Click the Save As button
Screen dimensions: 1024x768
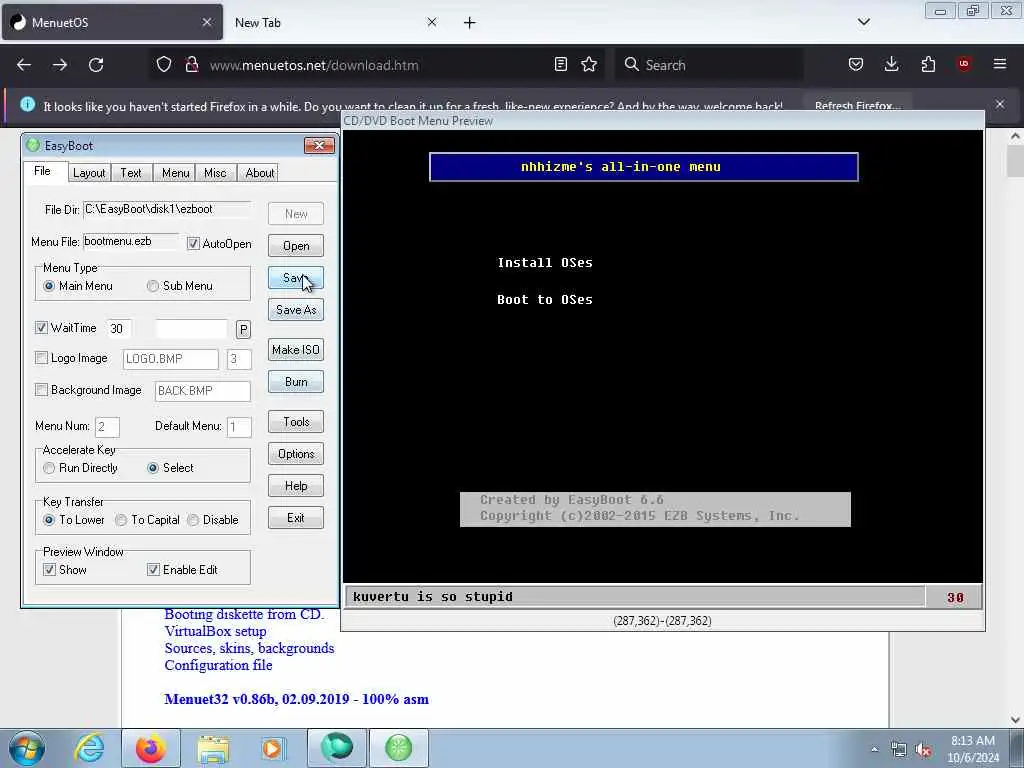click(296, 310)
